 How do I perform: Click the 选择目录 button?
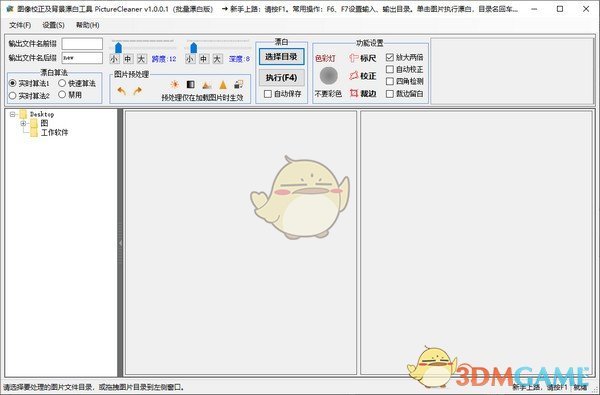(281, 57)
